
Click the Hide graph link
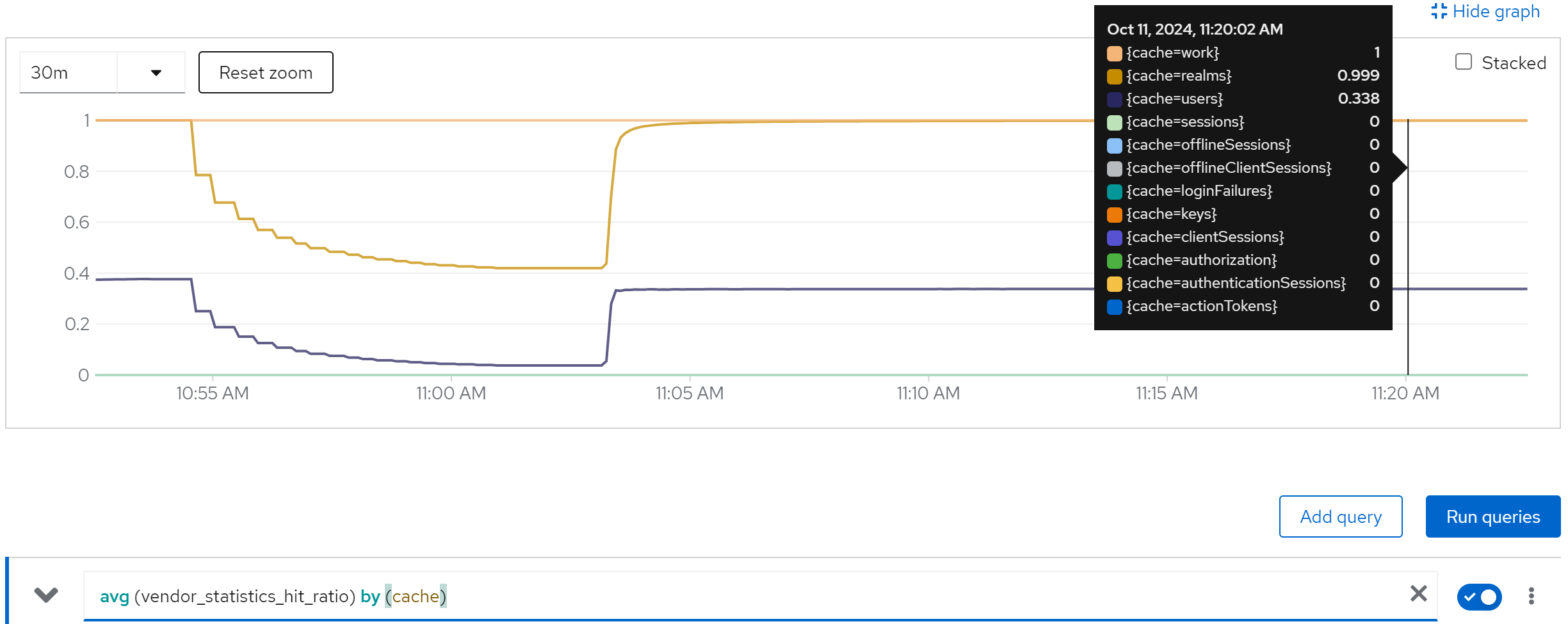[x=1496, y=12]
